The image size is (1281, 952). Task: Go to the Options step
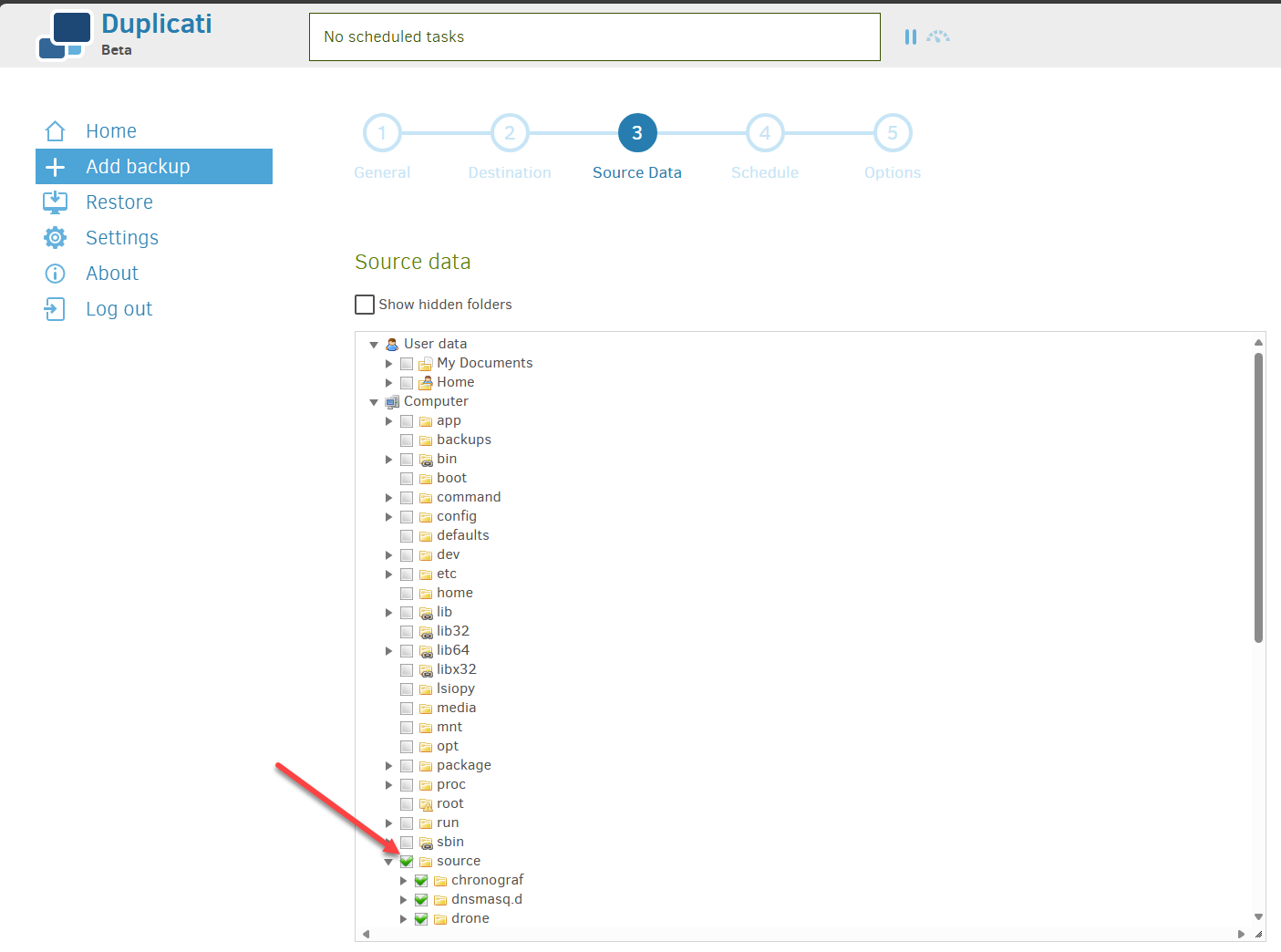click(893, 132)
